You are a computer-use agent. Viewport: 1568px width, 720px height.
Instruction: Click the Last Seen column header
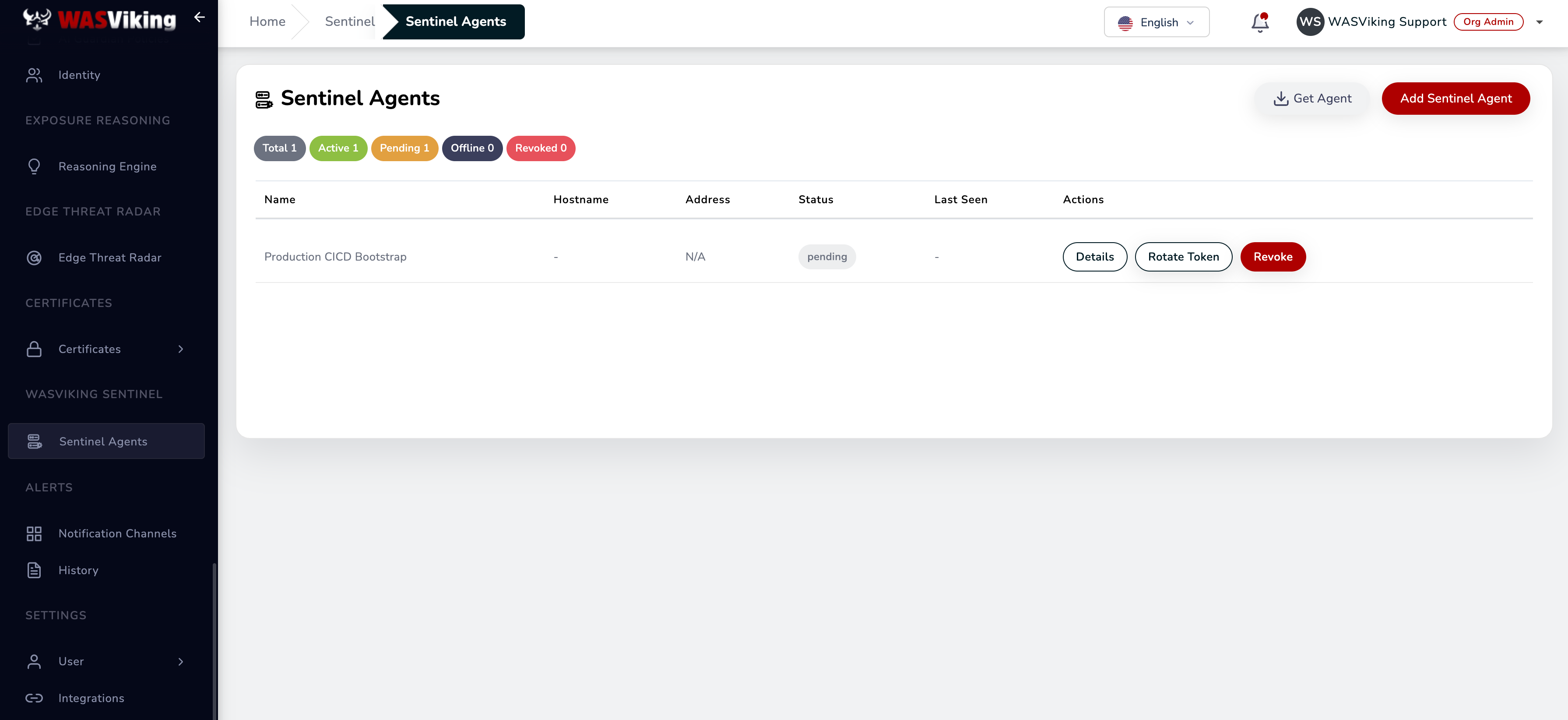[960, 200]
